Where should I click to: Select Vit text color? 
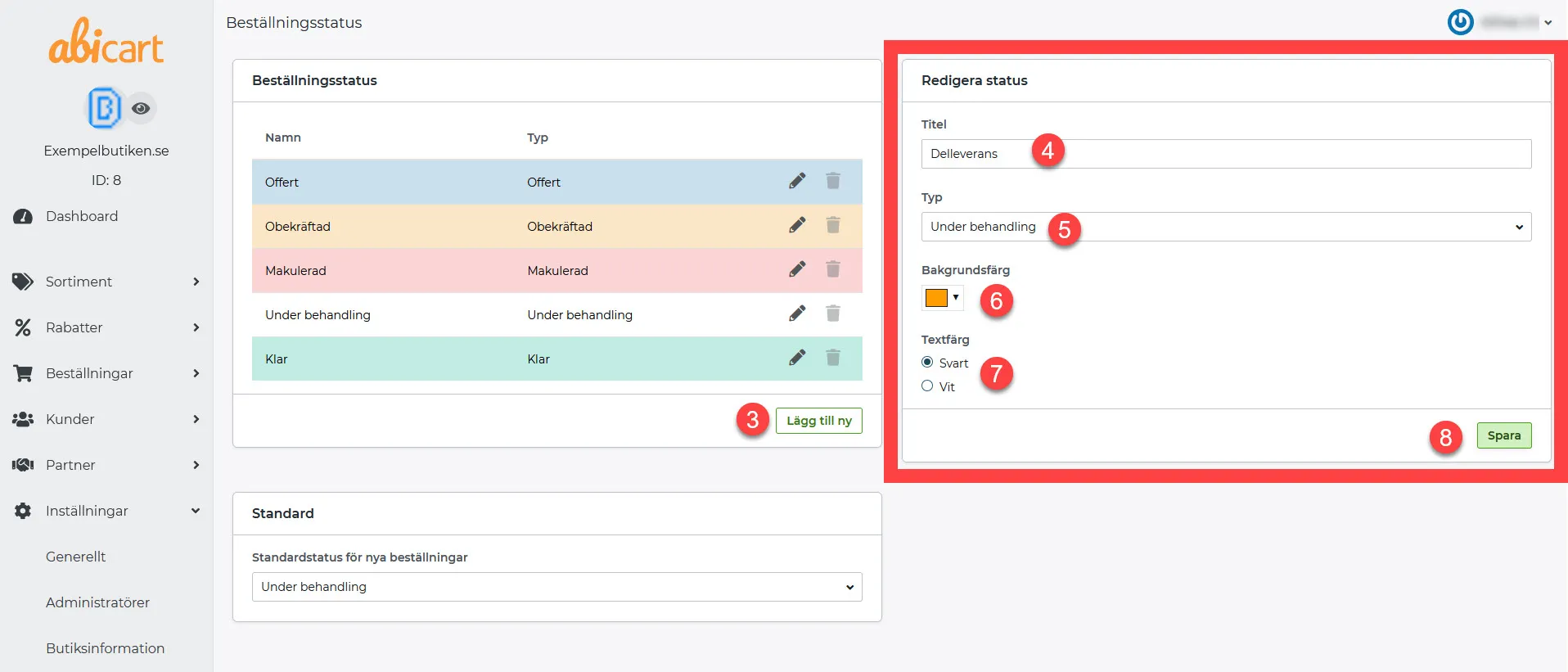tap(927, 386)
